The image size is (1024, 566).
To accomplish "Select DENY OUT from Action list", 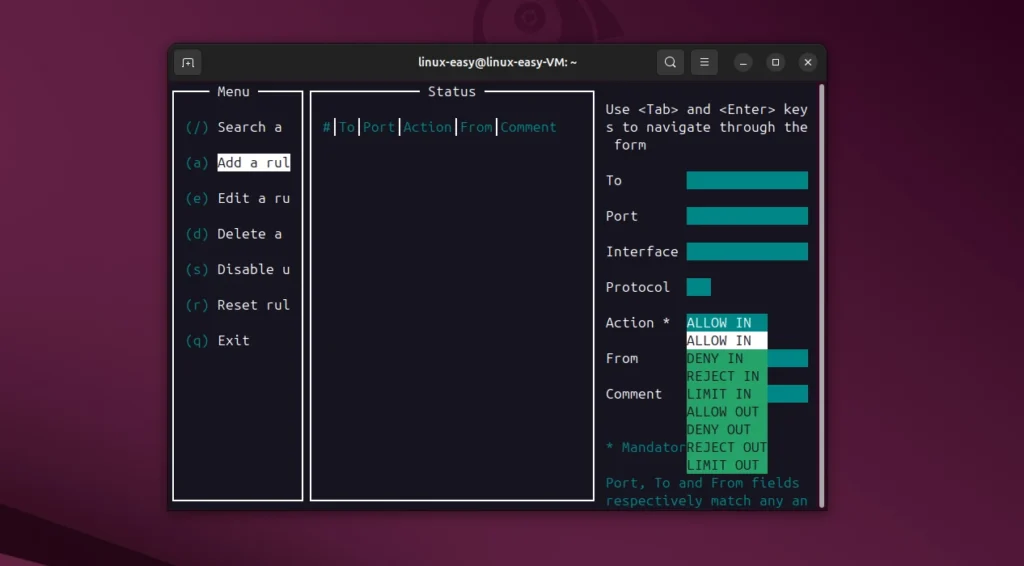I will tap(726, 430).
